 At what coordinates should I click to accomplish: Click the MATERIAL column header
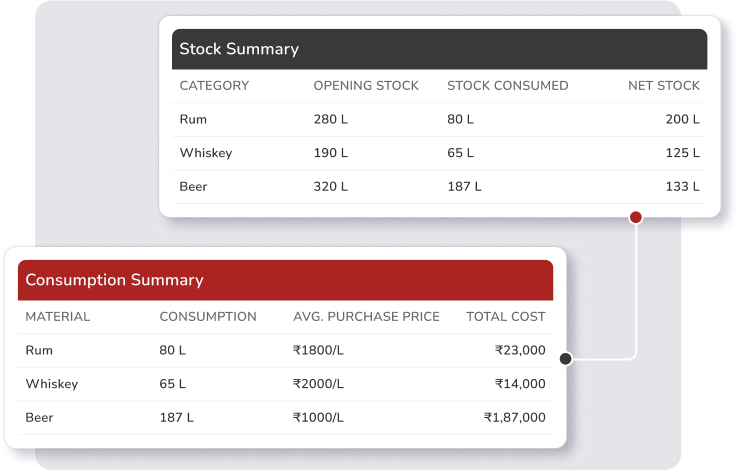click(58, 317)
